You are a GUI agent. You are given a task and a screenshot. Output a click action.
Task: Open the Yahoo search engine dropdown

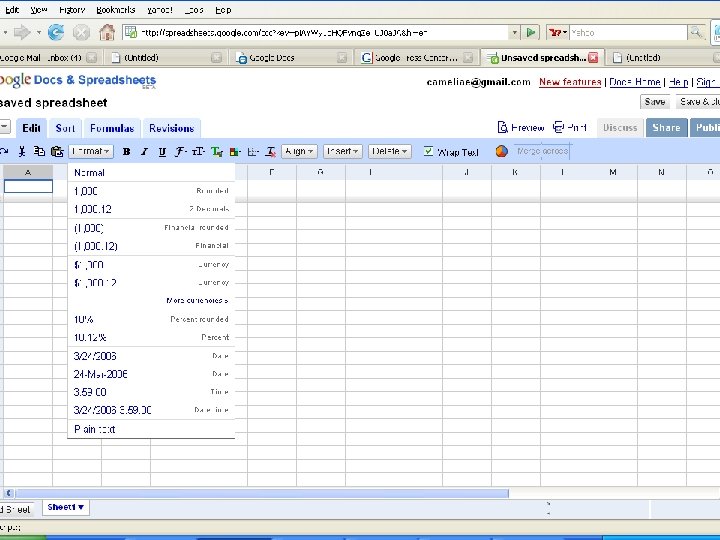click(557, 33)
